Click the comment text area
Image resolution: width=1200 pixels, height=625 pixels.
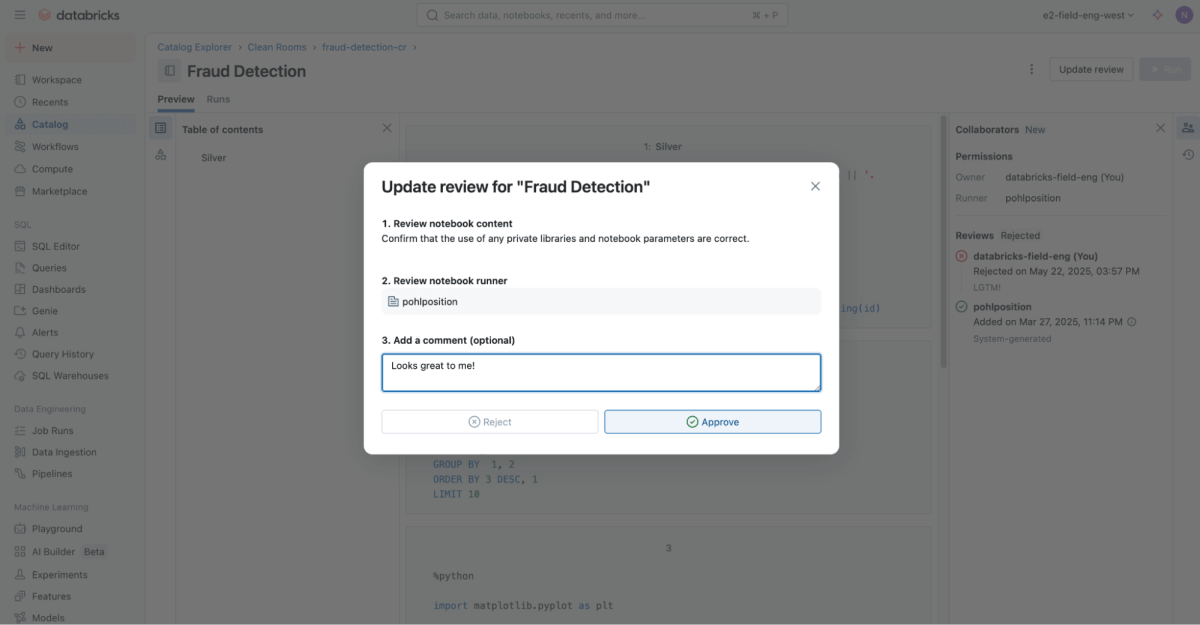[x=601, y=372]
